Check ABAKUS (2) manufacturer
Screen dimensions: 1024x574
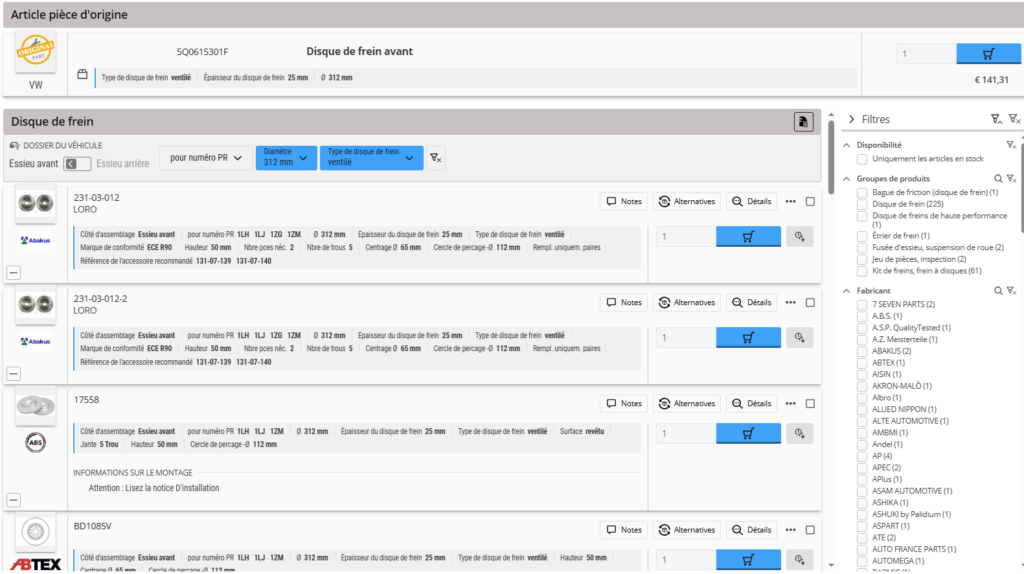point(862,351)
